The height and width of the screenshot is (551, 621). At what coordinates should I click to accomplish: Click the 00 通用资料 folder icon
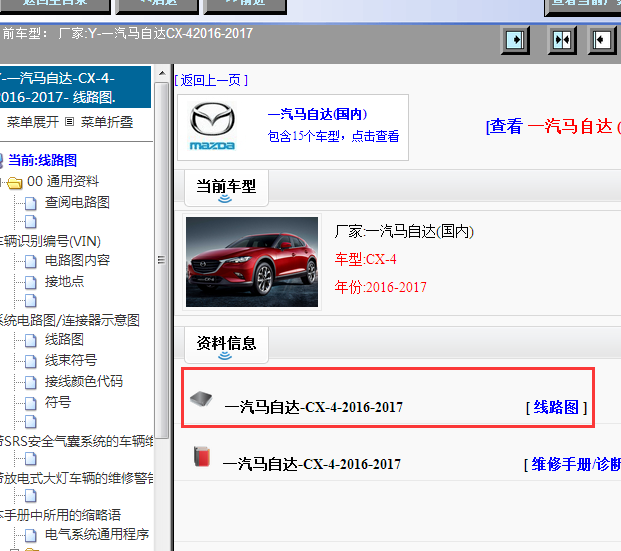[x=15, y=183]
